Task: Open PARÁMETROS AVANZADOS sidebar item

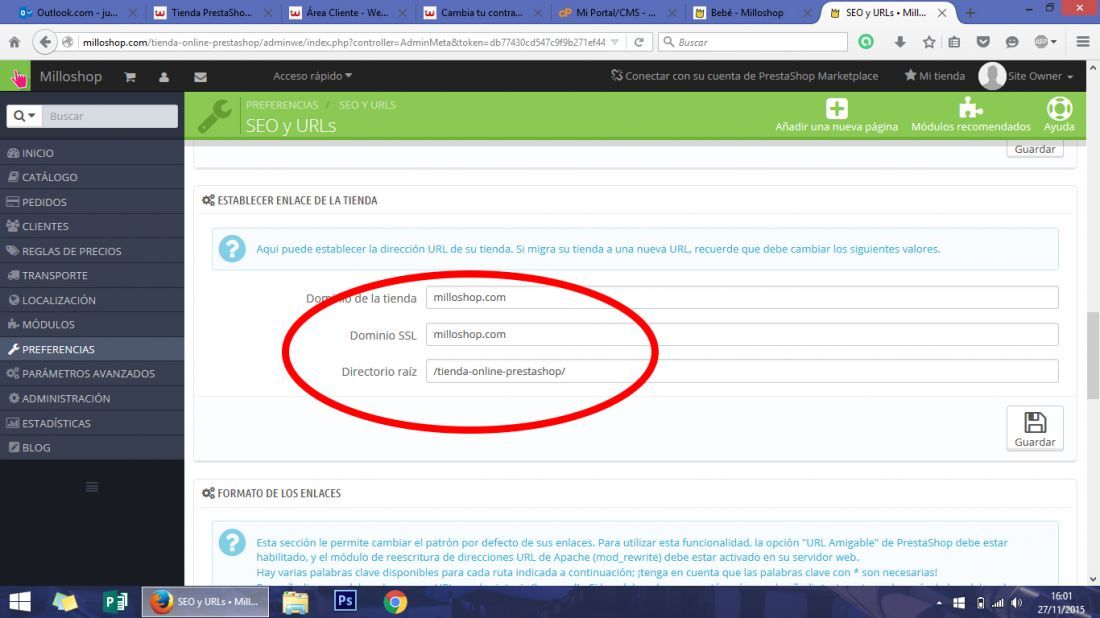Action: [x=92, y=373]
